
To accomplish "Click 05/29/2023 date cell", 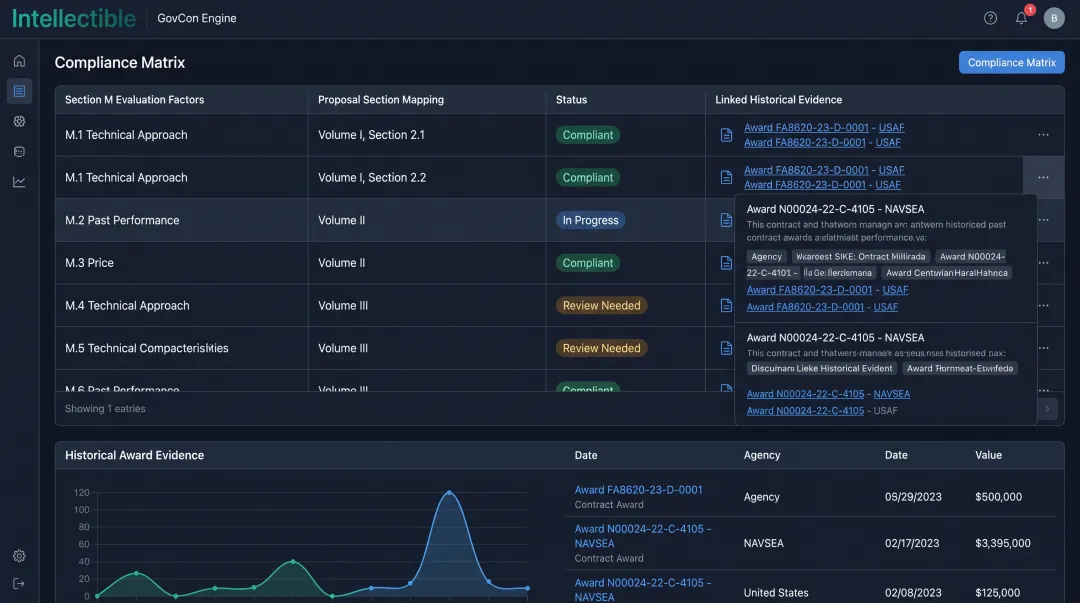I will click(913, 497).
